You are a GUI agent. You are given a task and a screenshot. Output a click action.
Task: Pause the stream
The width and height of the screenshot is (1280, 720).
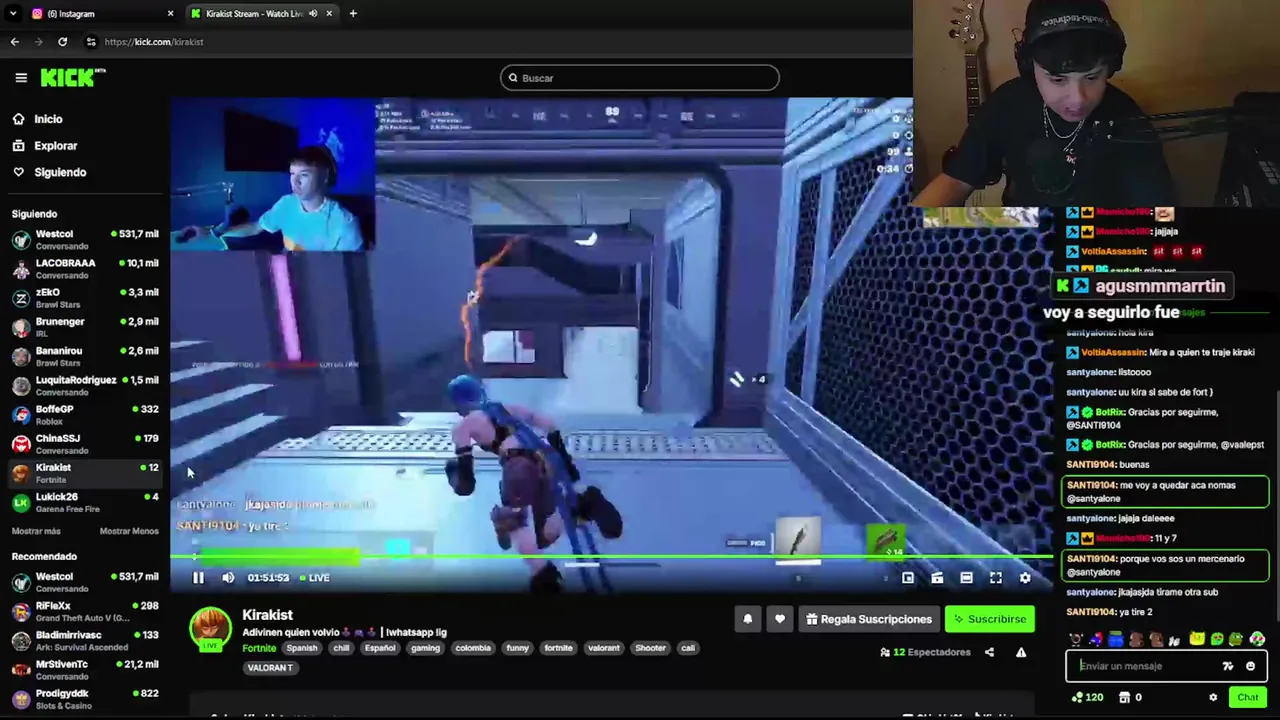198,577
